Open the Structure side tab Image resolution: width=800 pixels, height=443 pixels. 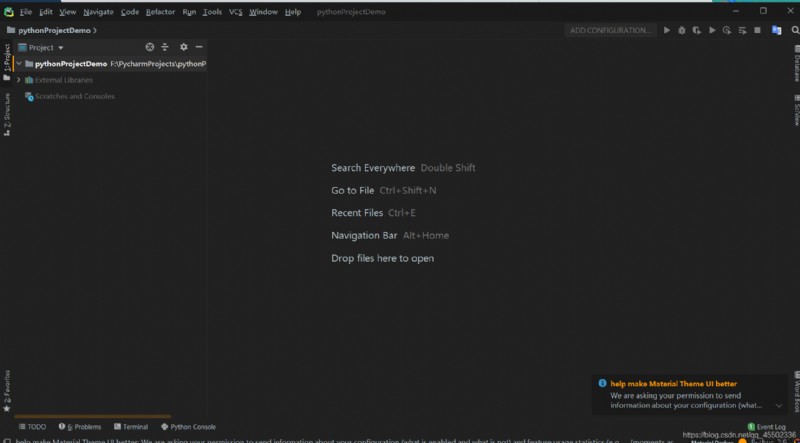tap(7, 115)
